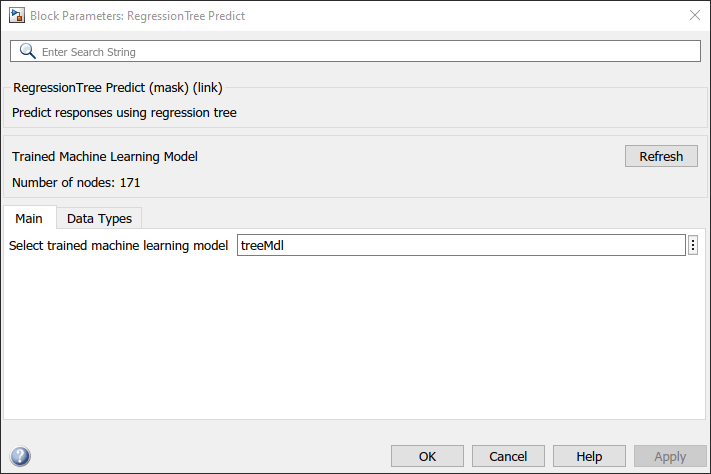Click the Block Parameters window title text
This screenshot has height=474, width=711.
coord(138,16)
